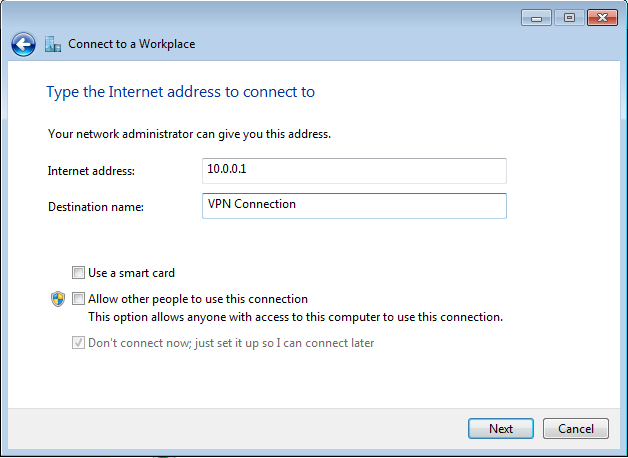
Task: Click the "Connect to a Workplace" title text
Action: tap(131, 44)
